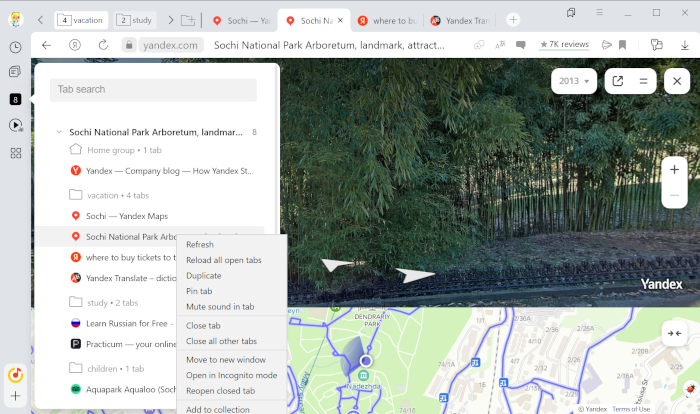Screen dimensions: 700x414
Task: Click the yandex.com address field
Action: (x=170, y=45)
